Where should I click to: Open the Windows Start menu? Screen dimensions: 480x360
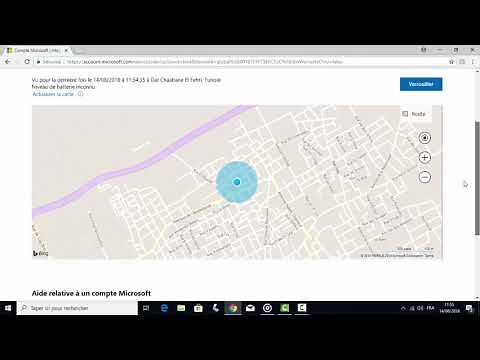[8, 308]
